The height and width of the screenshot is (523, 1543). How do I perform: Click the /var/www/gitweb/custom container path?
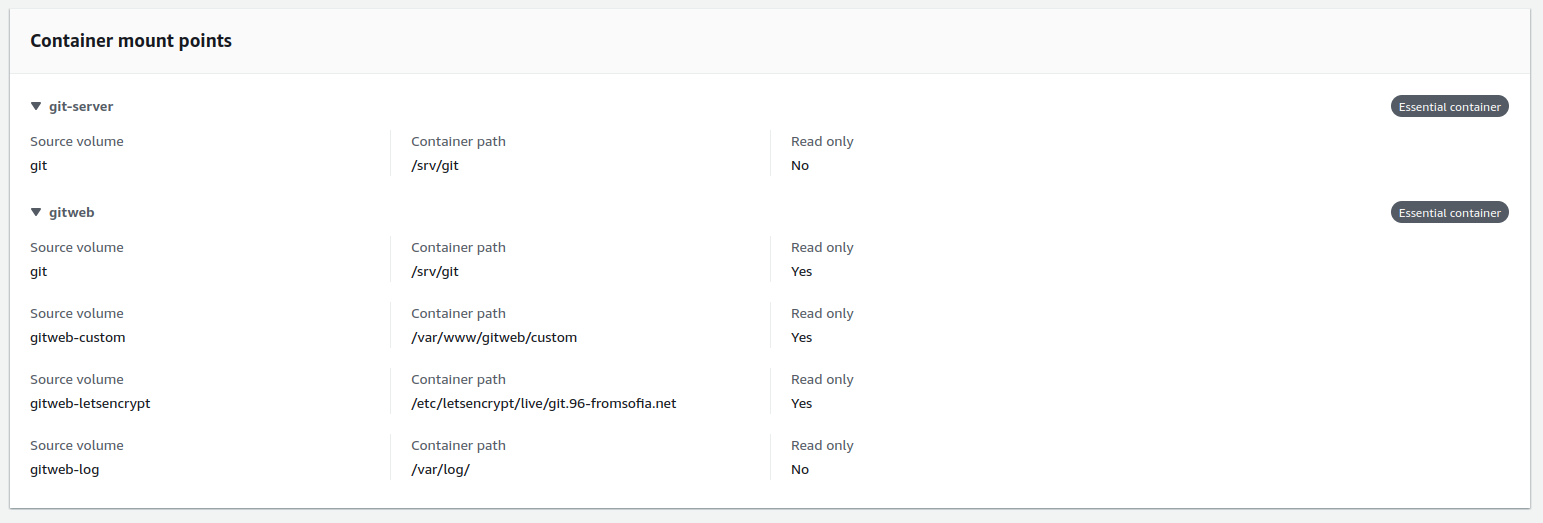pyautogui.click(x=494, y=337)
